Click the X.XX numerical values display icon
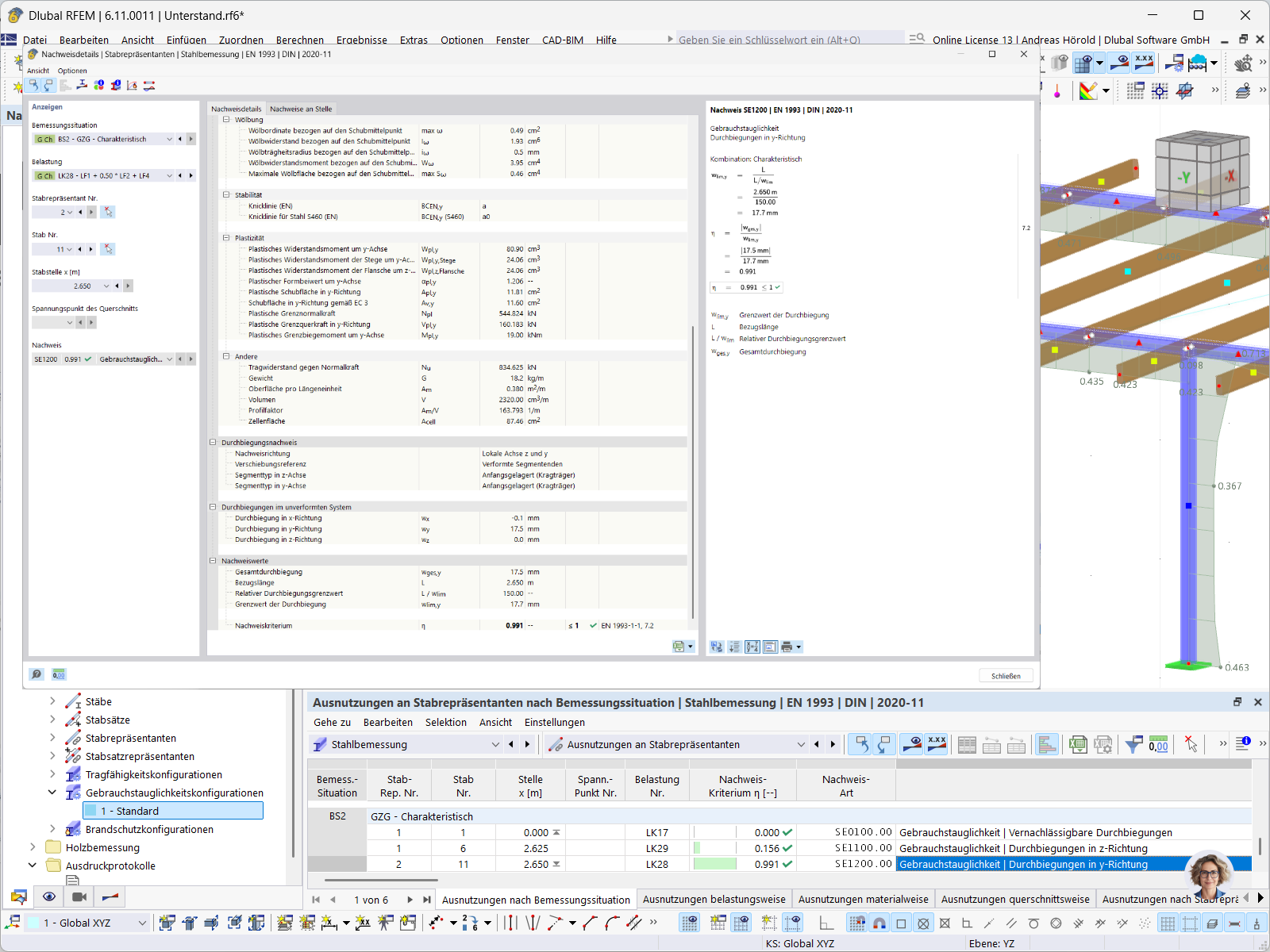The height and width of the screenshot is (952, 1270). 937,744
